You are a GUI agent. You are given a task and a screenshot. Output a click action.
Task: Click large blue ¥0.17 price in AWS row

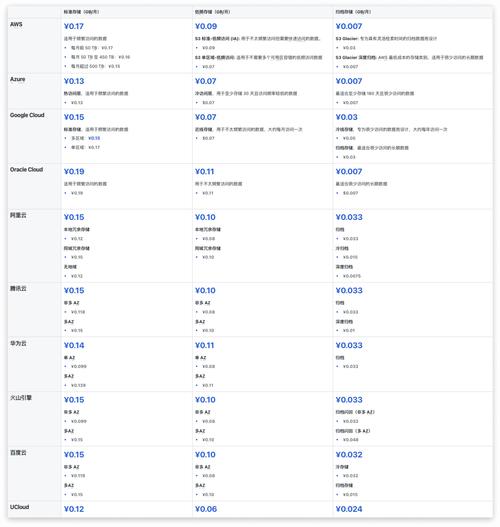(x=74, y=27)
